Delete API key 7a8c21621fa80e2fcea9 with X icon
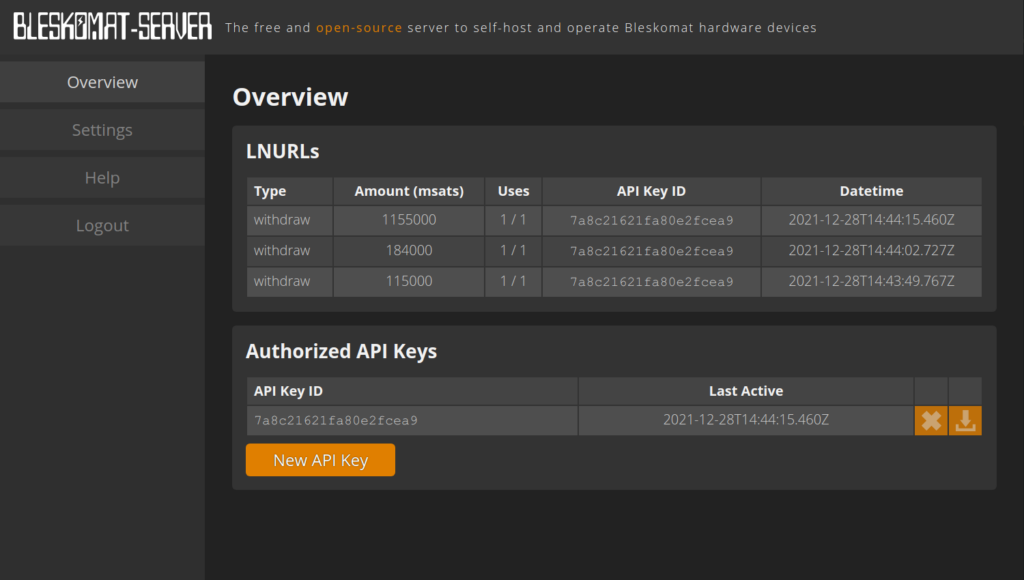This screenshot has width=1024, height=580. pyautogui.click(x=931, y=421)
